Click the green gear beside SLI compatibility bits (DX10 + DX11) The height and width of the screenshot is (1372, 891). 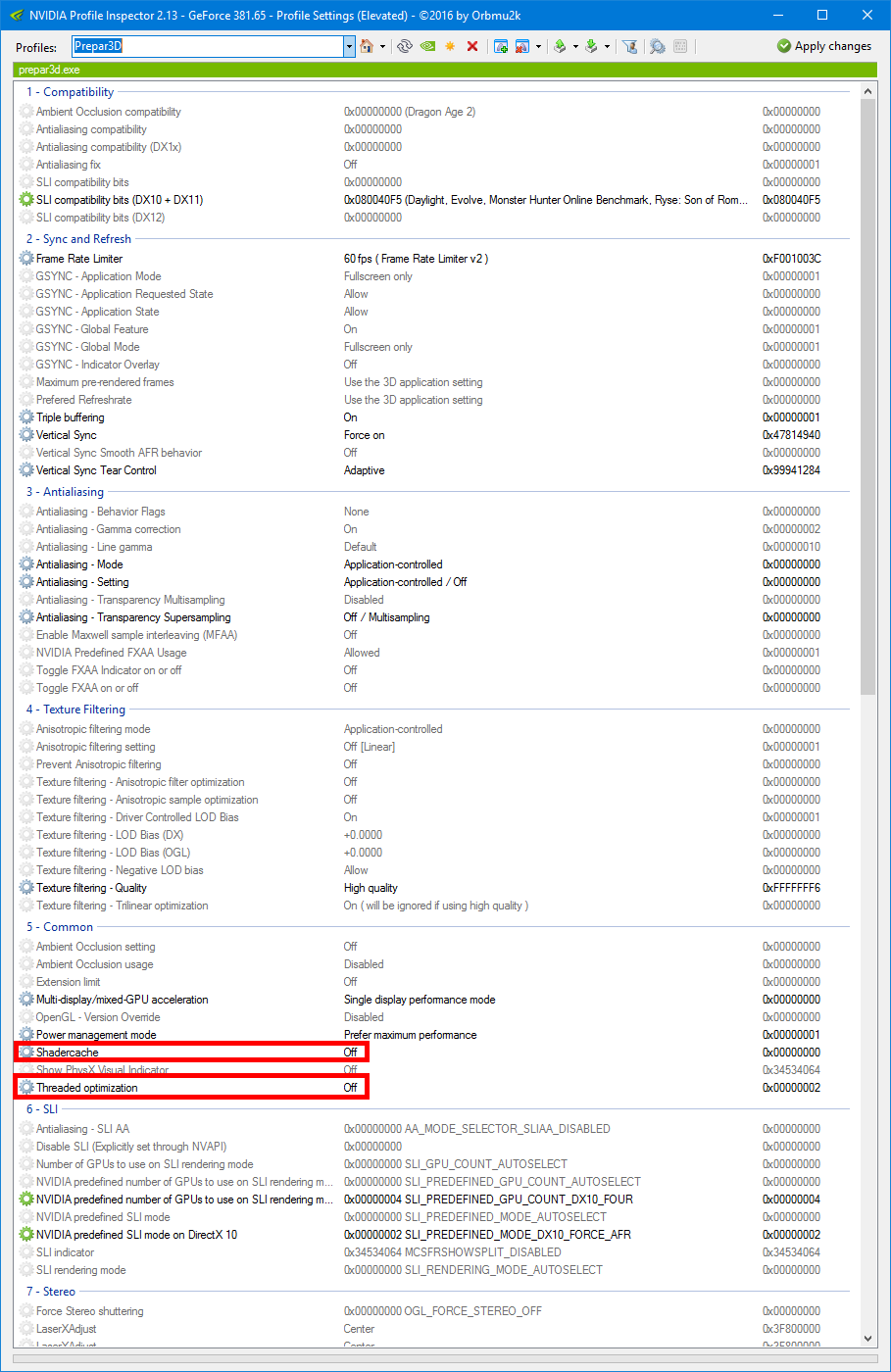(26, 200)
